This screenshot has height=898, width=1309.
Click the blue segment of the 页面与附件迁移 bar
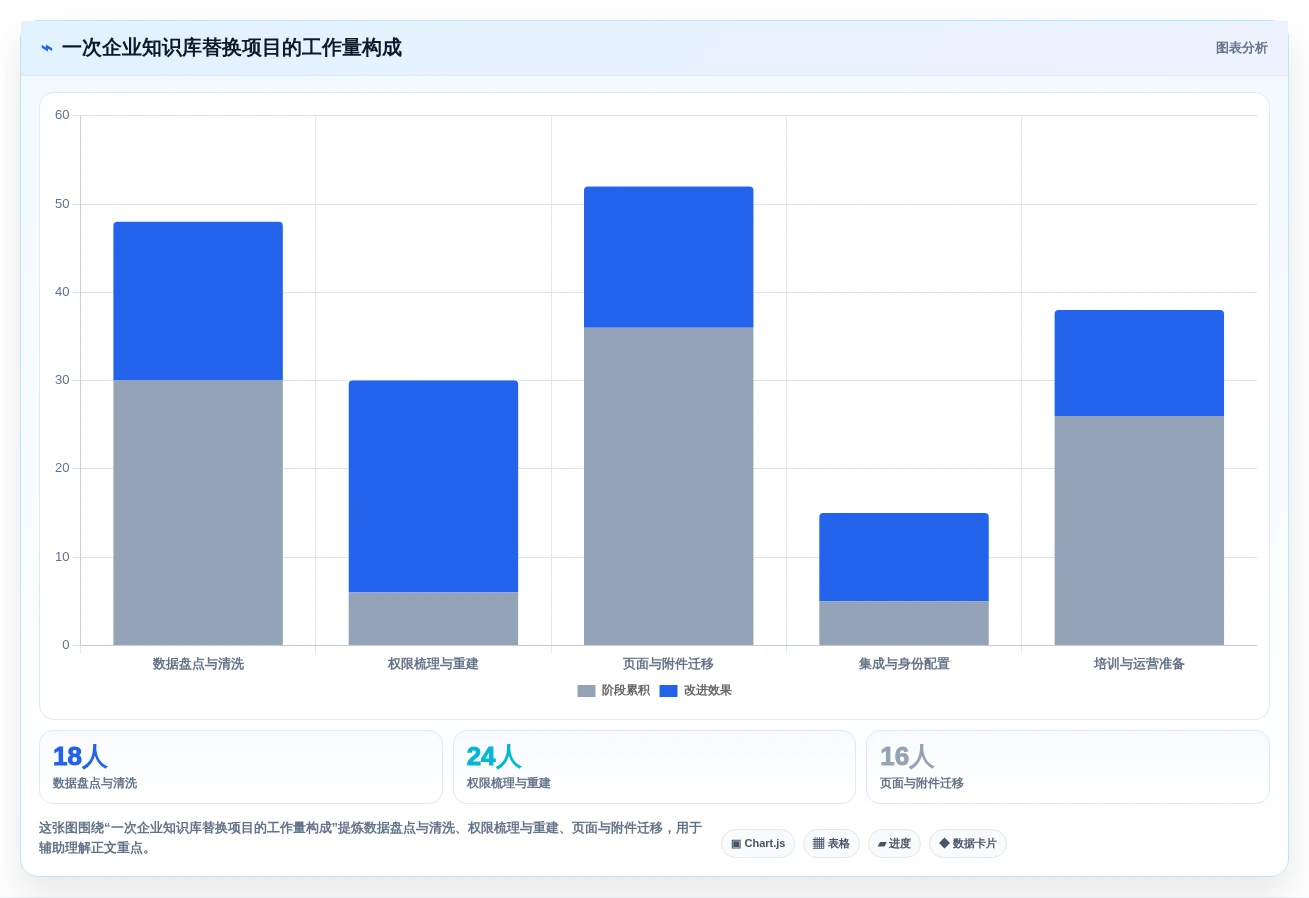tap(669, 257)
